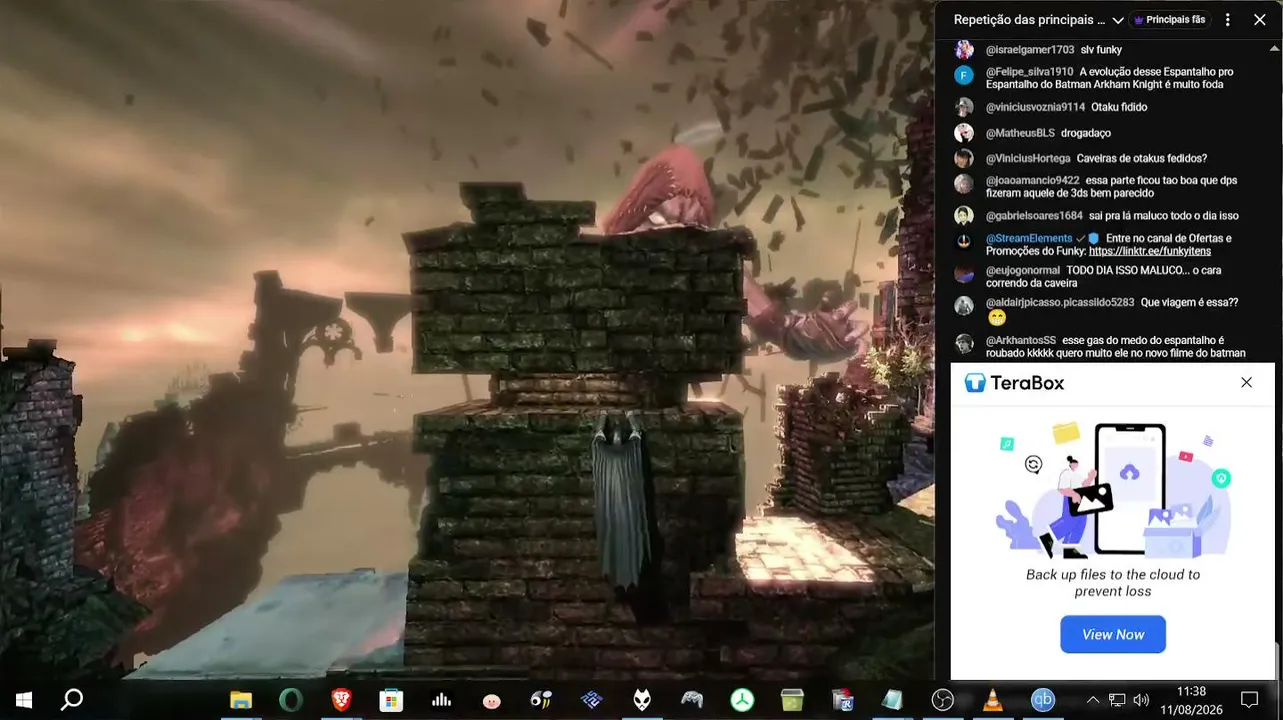The width and height of the screenshot is (1283, 720).
Task: Click gabrielsoares1684's avatar
Action: click(x=964, y=216)
